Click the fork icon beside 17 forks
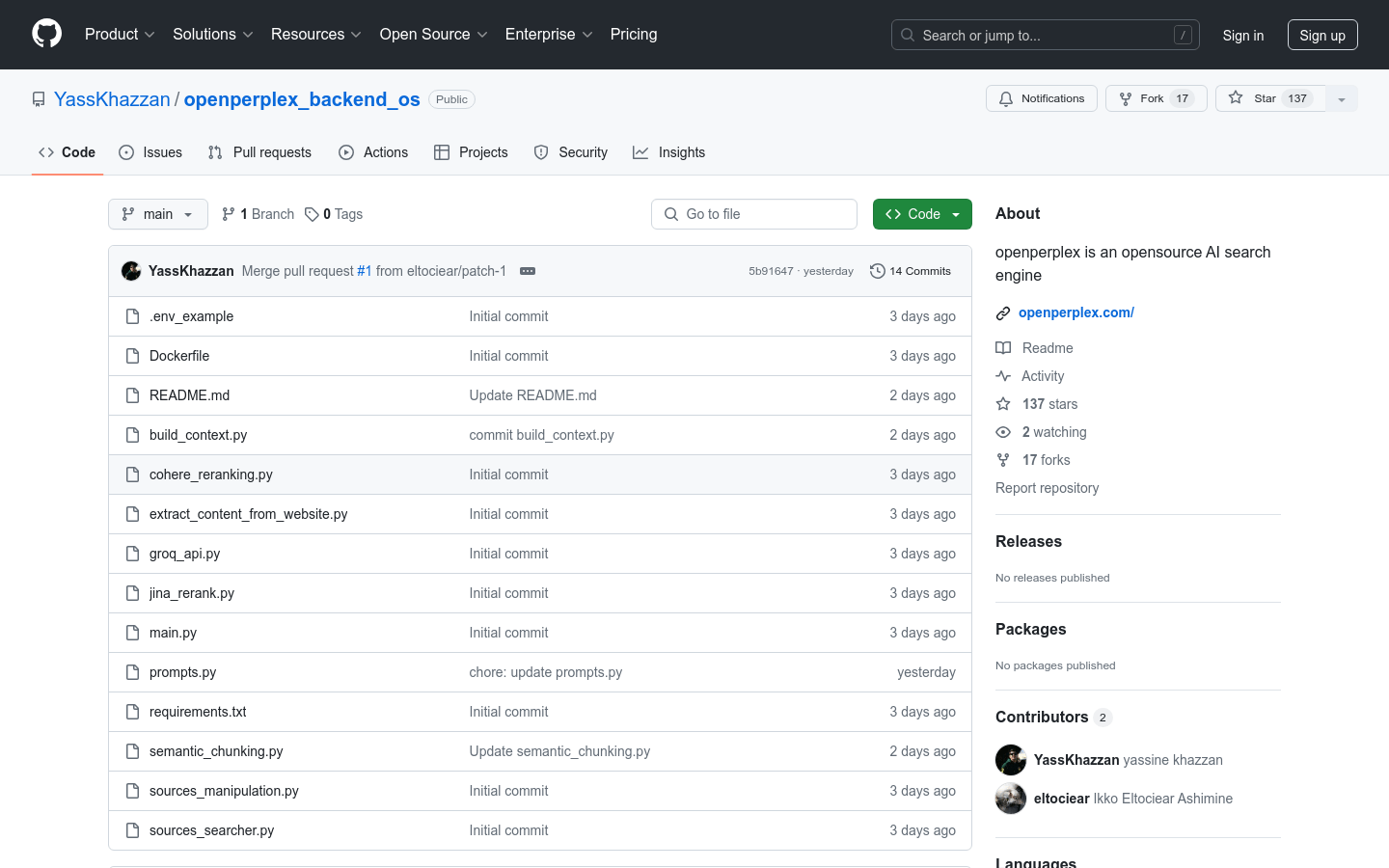Screen dimensions: 1389x868 point(1003,460)
